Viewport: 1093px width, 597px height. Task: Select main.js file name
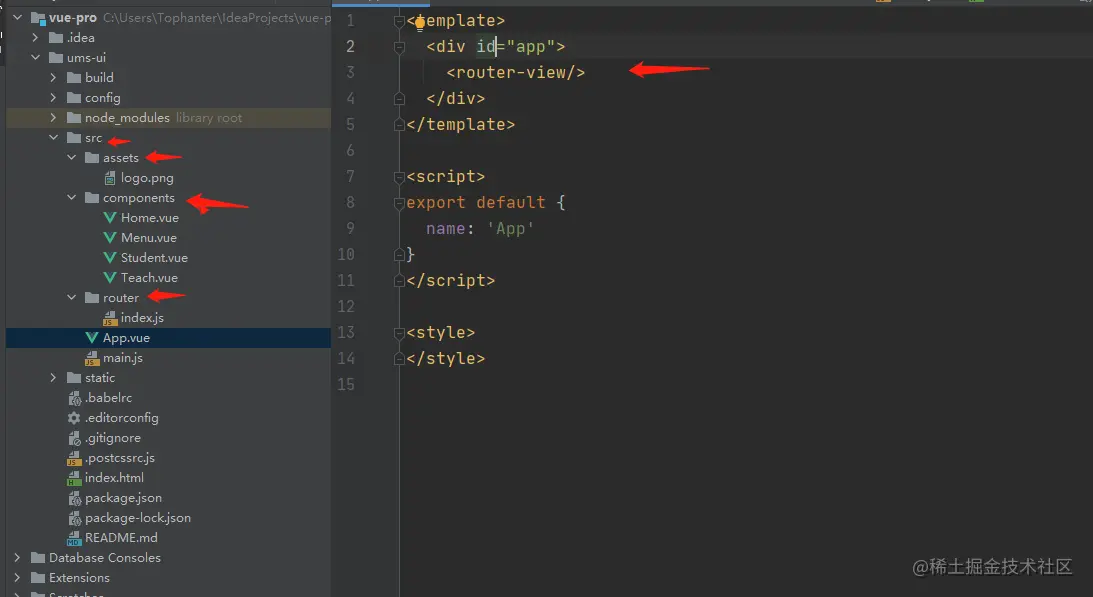click(123, 358)
